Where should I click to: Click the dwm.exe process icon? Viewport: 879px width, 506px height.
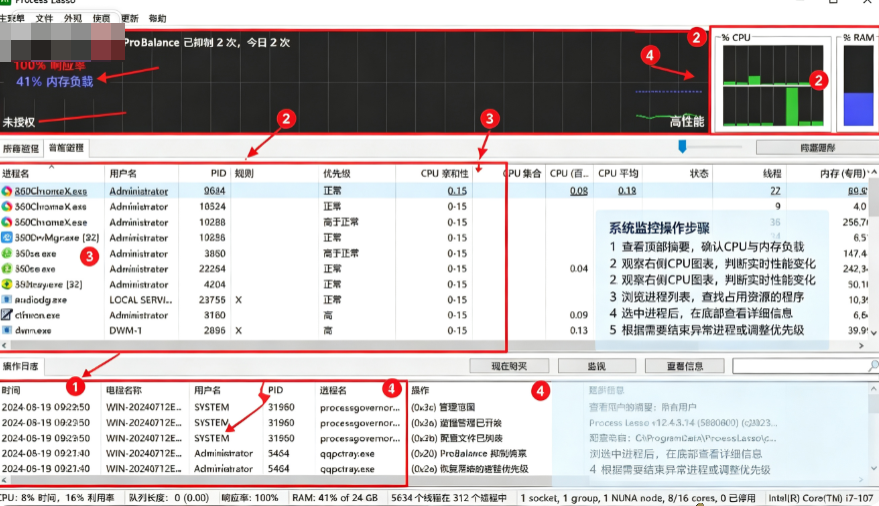click(7, 331)
